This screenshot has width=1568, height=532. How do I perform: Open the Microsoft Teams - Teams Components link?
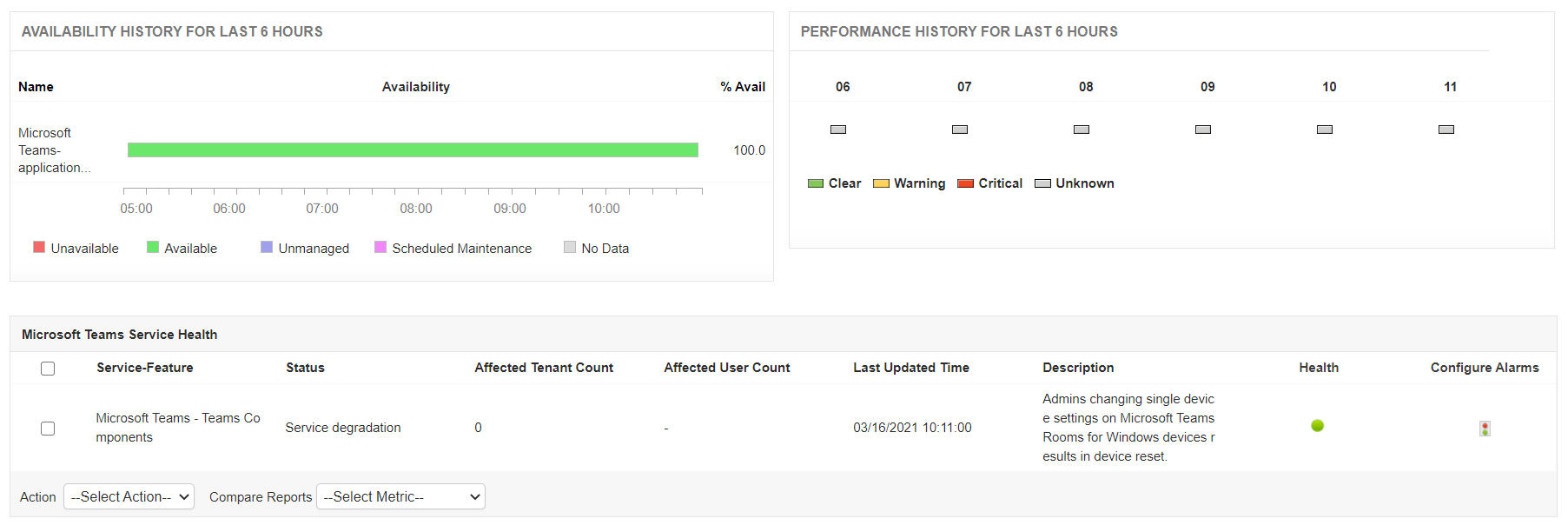click(177, 427)
